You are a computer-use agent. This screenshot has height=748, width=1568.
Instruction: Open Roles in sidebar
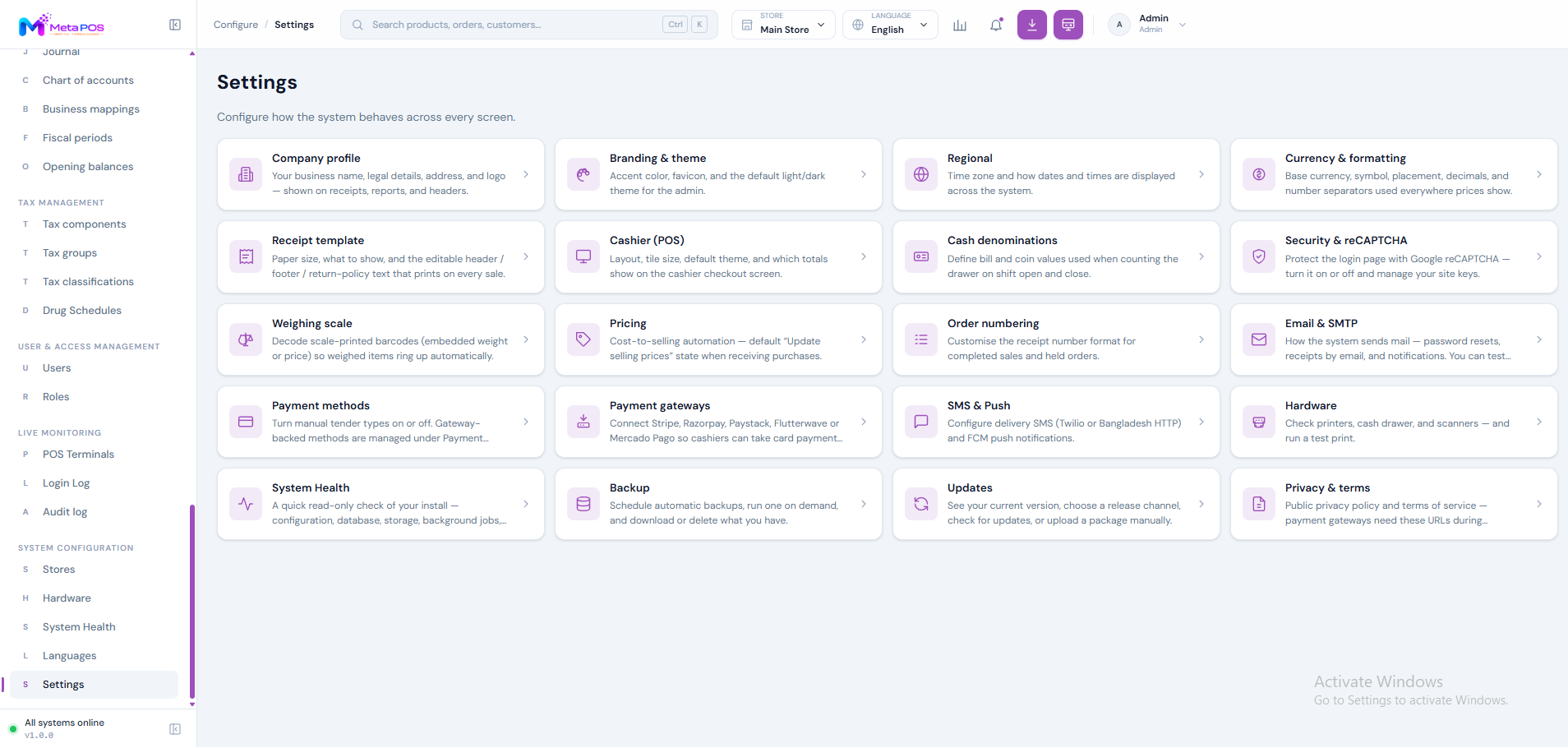(x=94, y=397)
